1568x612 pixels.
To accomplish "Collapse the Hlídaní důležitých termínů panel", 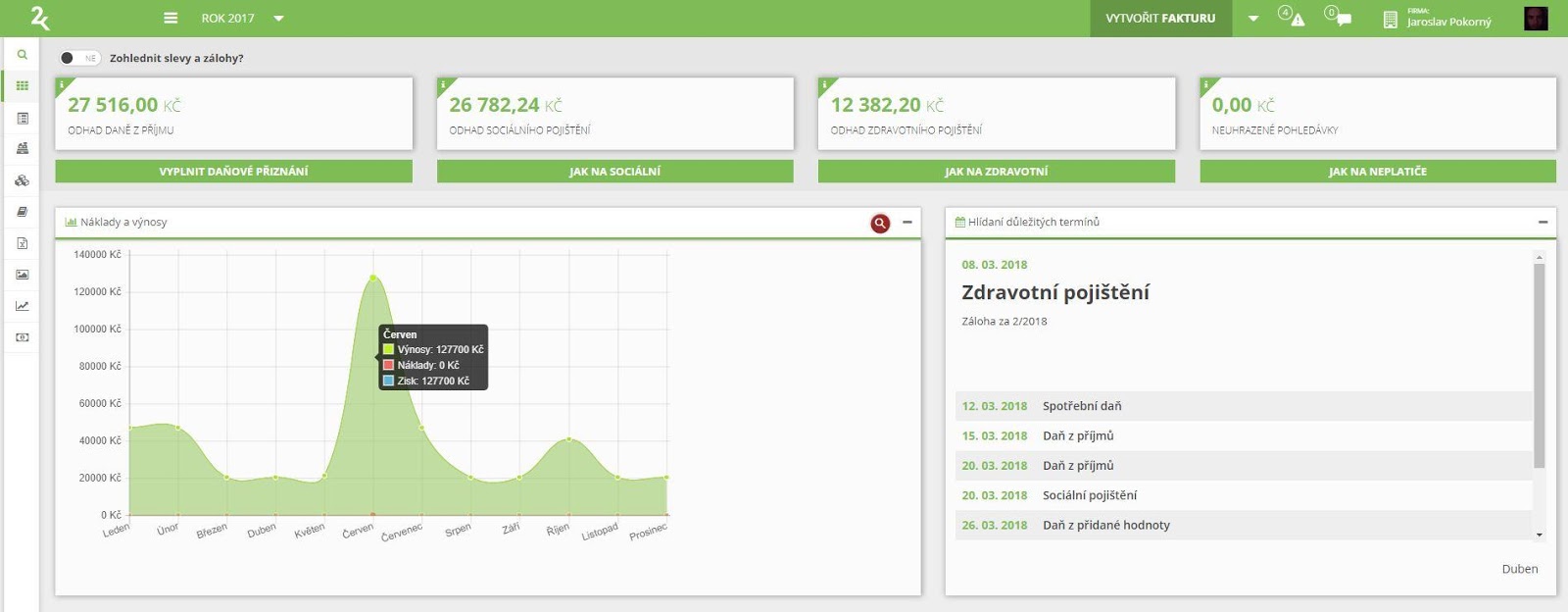I will click(1543, 223).
